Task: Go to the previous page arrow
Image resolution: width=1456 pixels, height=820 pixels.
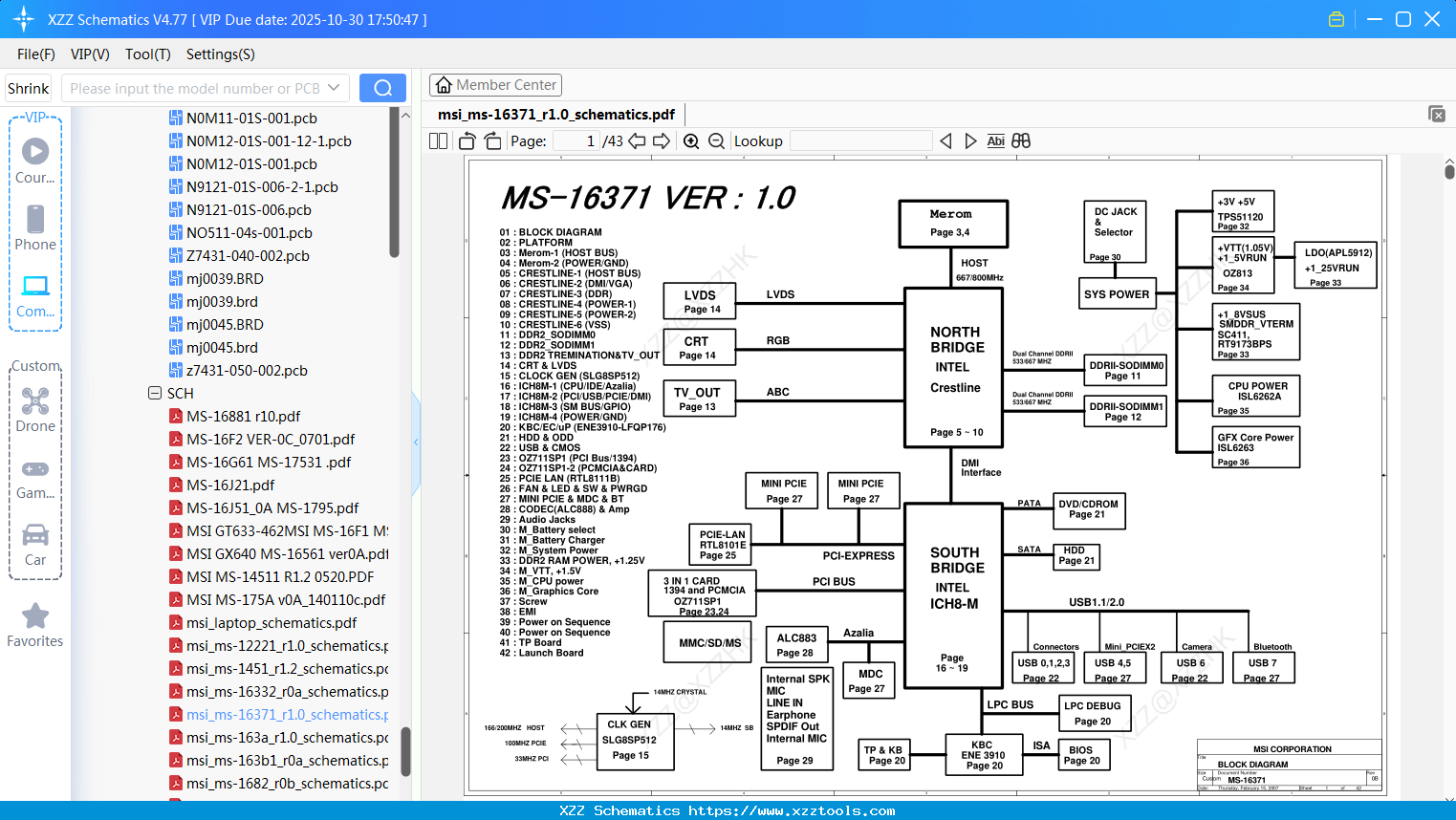Action: pos(637,141)
